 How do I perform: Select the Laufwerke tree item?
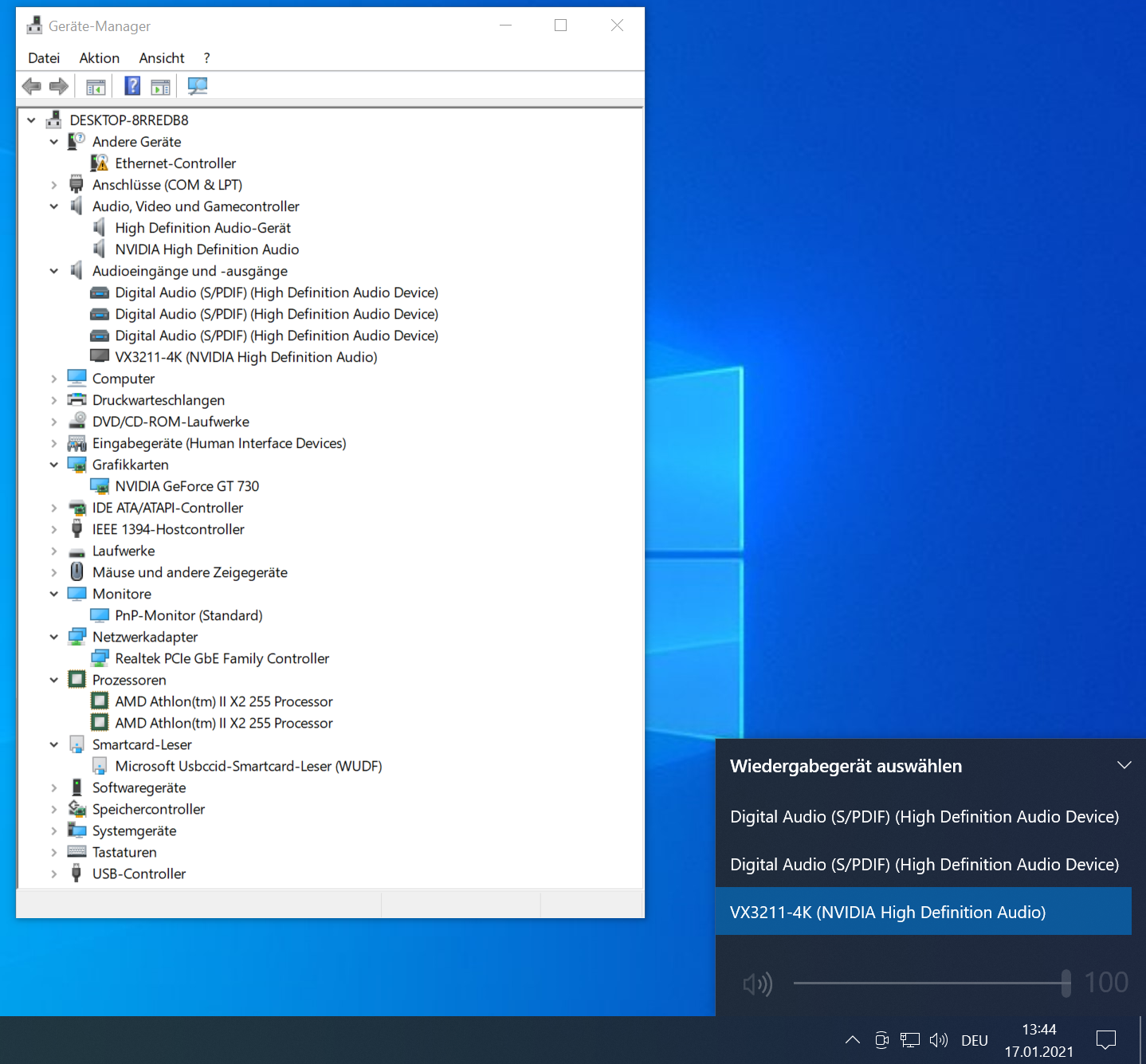pyautogui.click(x=124, y=551)
